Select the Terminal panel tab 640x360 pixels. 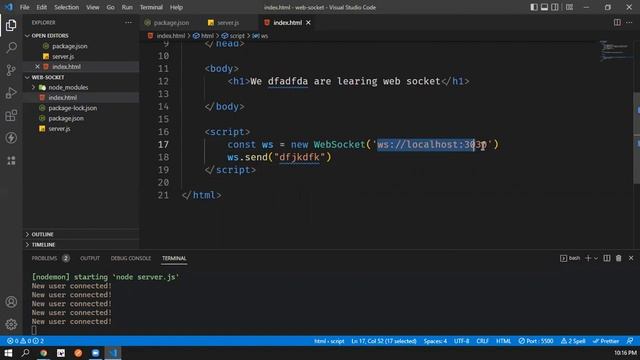point(174,258)
